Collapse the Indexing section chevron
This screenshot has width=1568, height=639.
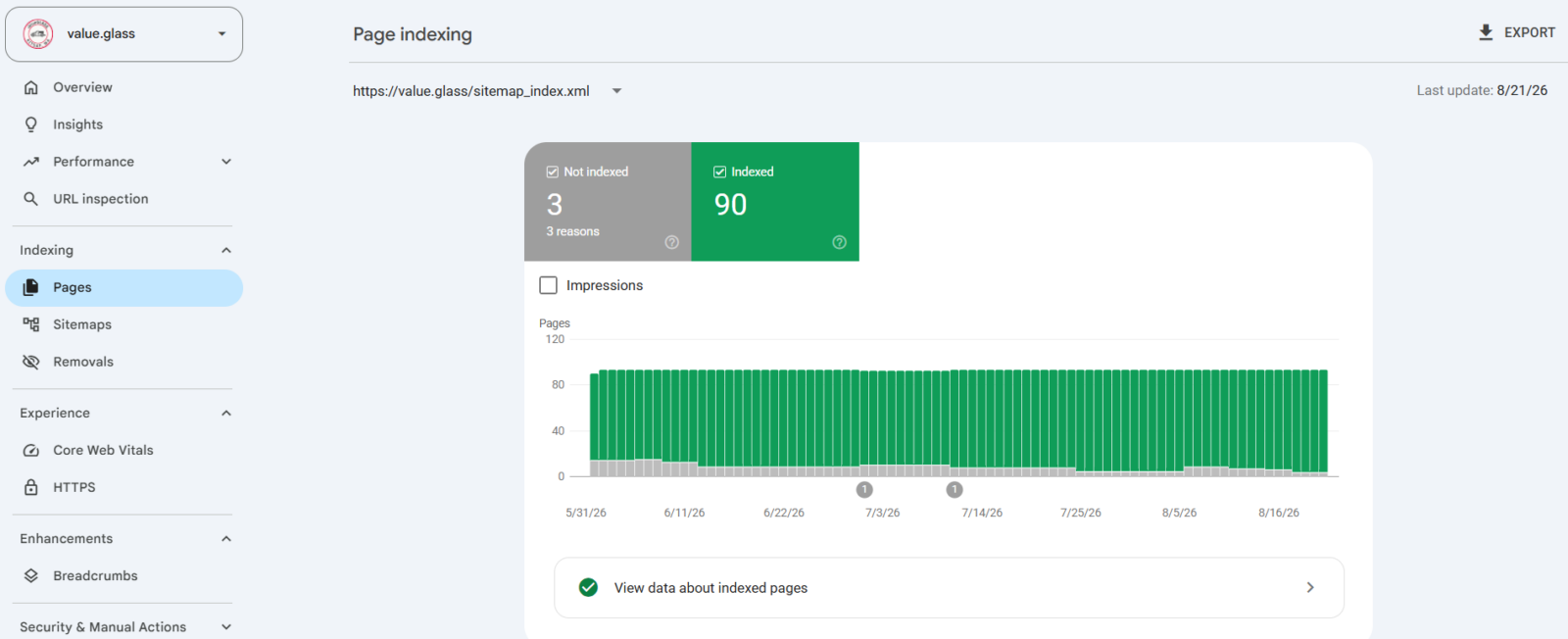(x=226, y=250)
